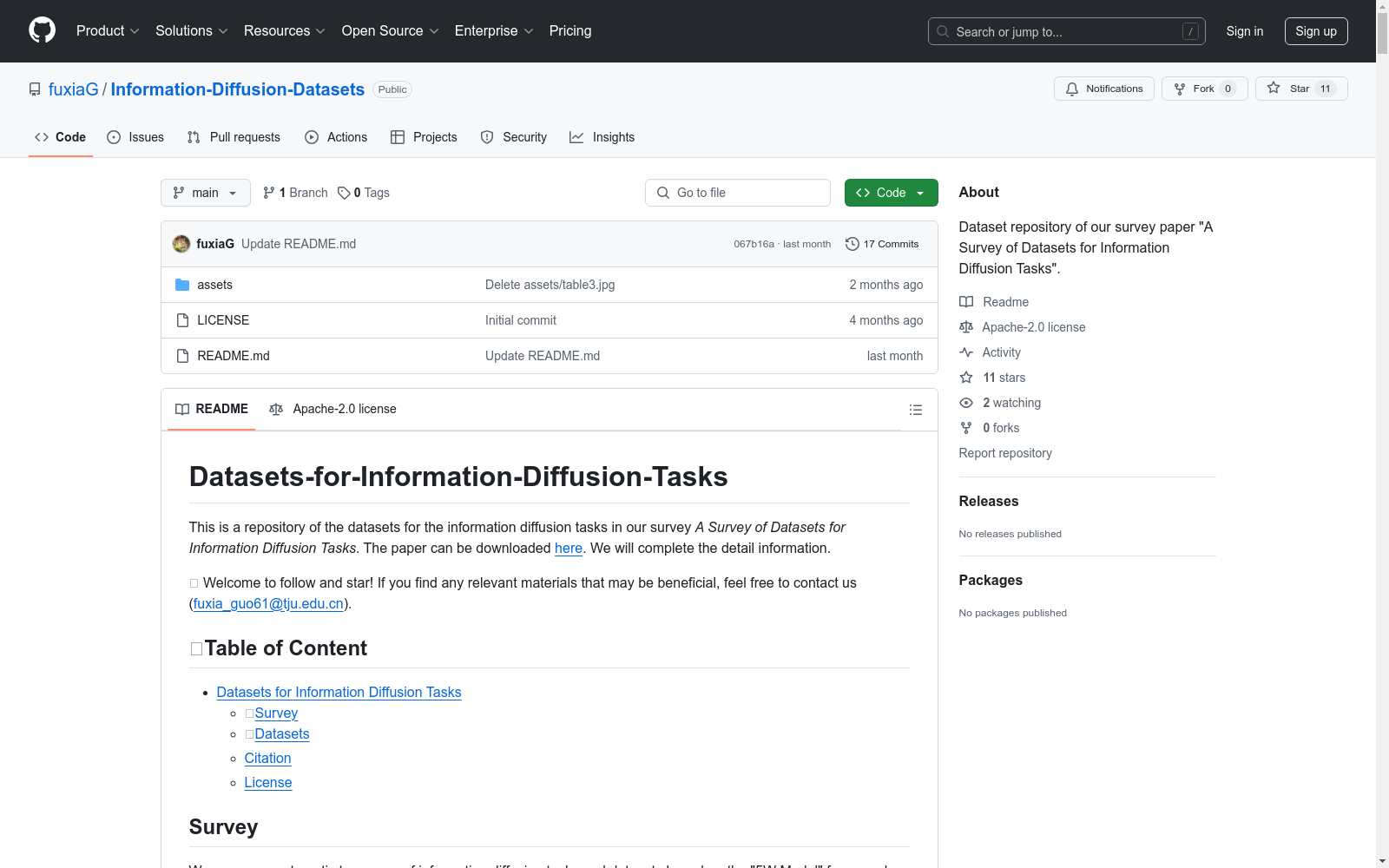Screen dimensions: 1389x868
Task: View the 1 Branch link
Action: 295,193
